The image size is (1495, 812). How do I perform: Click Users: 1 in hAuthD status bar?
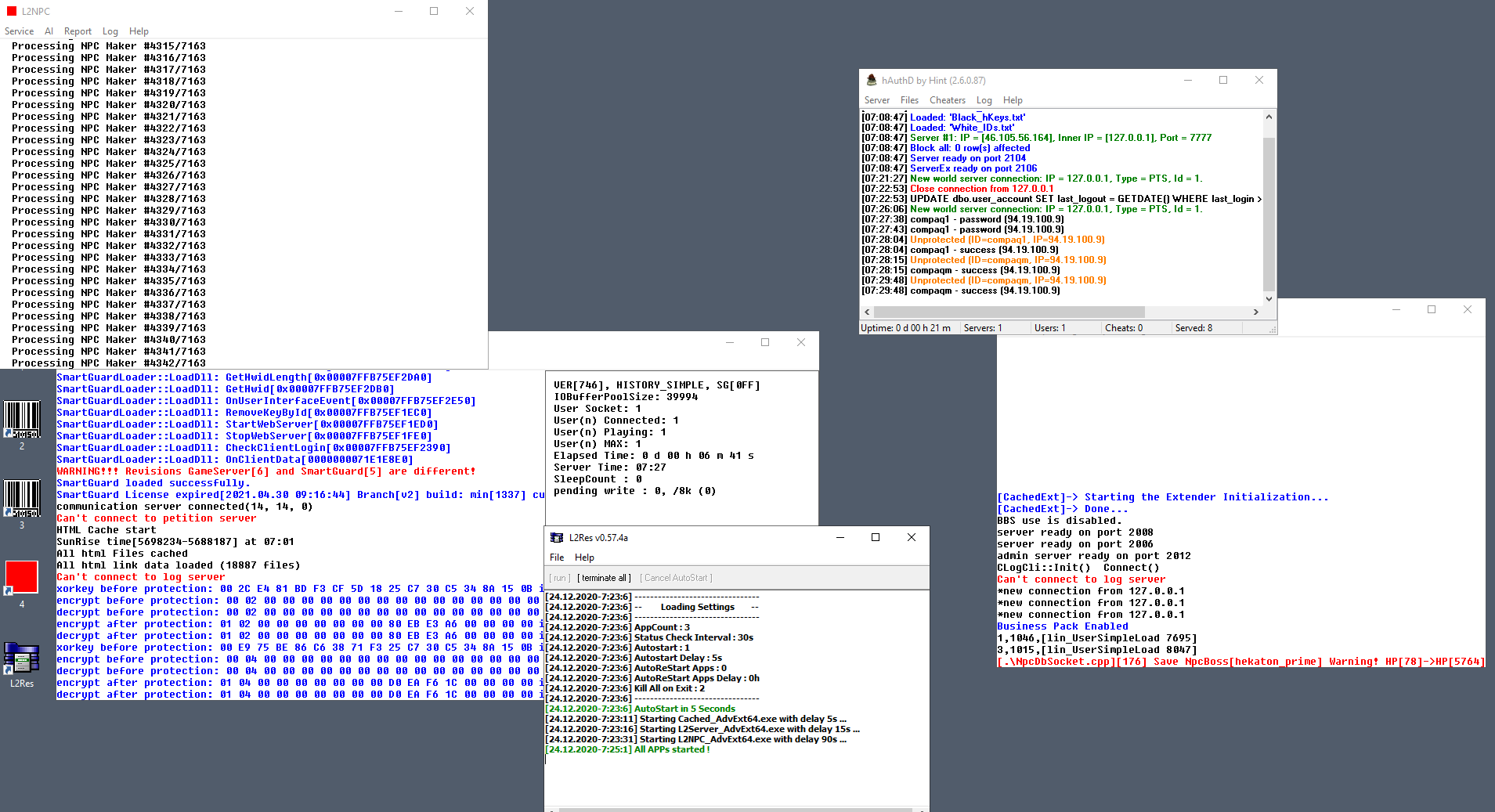point(1049,328)
